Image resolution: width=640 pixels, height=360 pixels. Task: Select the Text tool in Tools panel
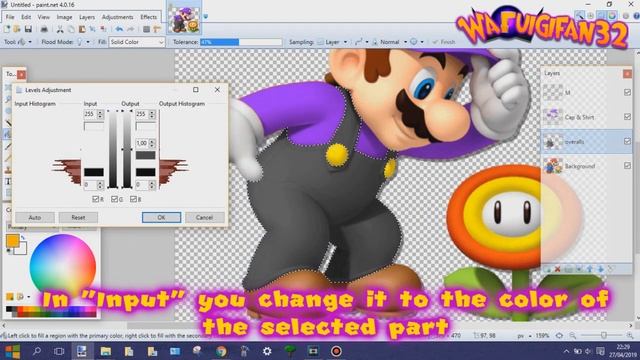(8, 181)
